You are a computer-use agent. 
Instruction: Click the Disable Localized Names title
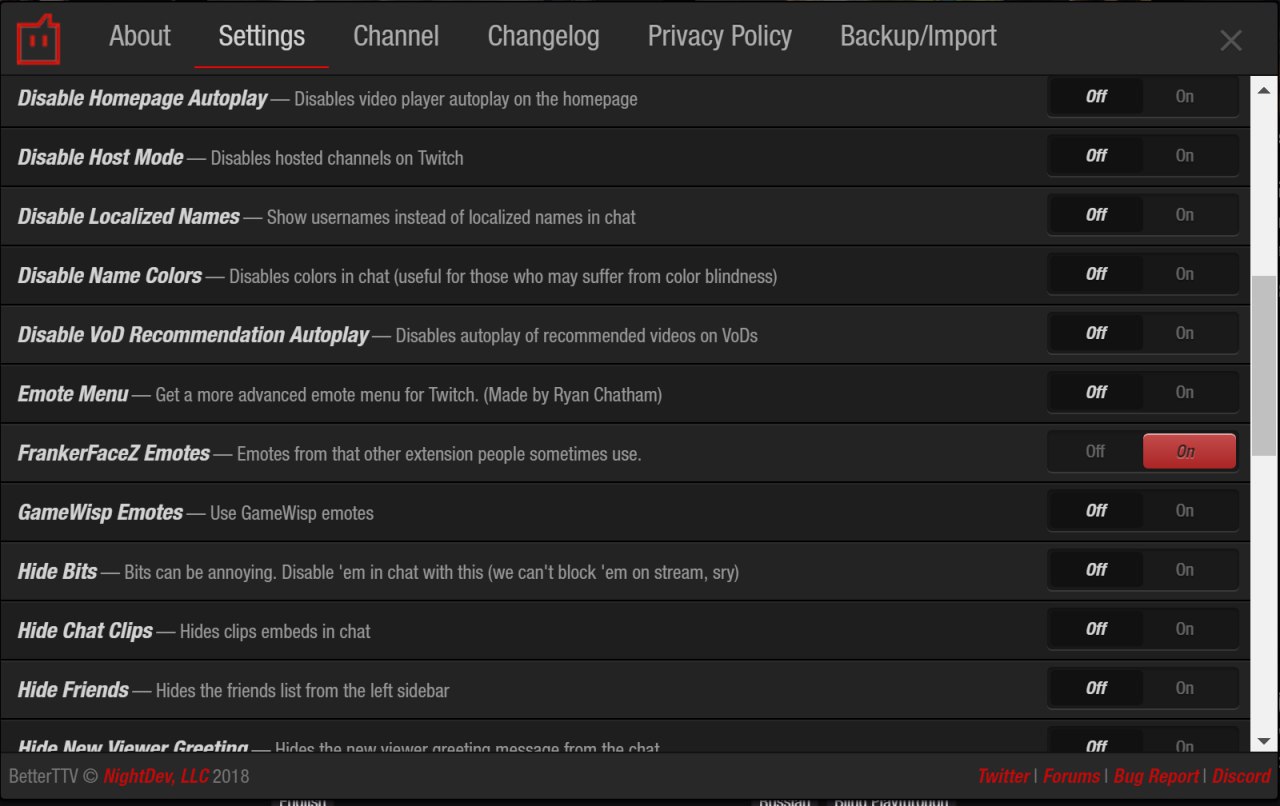(x=129, y=216)
